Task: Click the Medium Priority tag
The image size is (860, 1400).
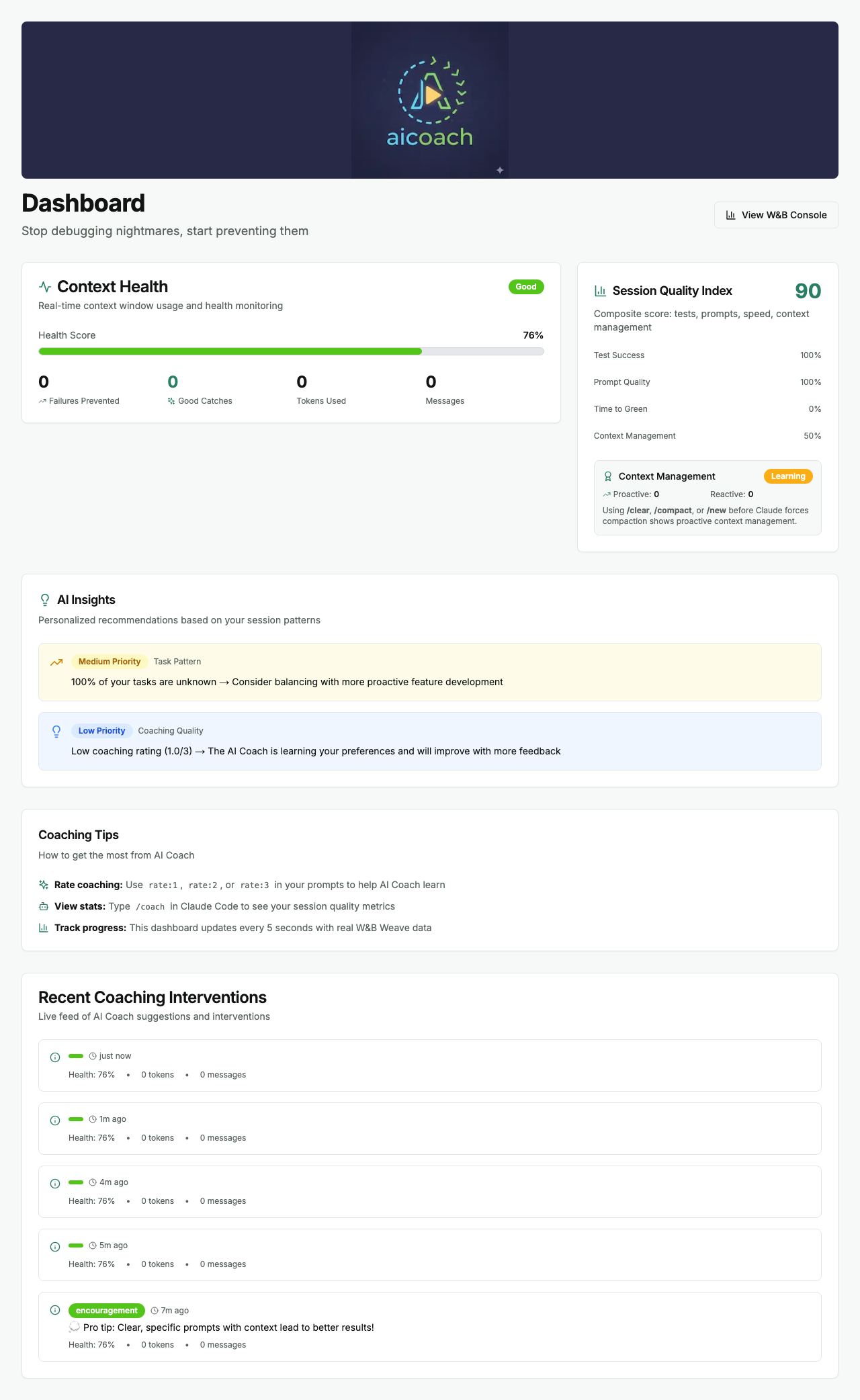Action: click(x=110, y=662)
